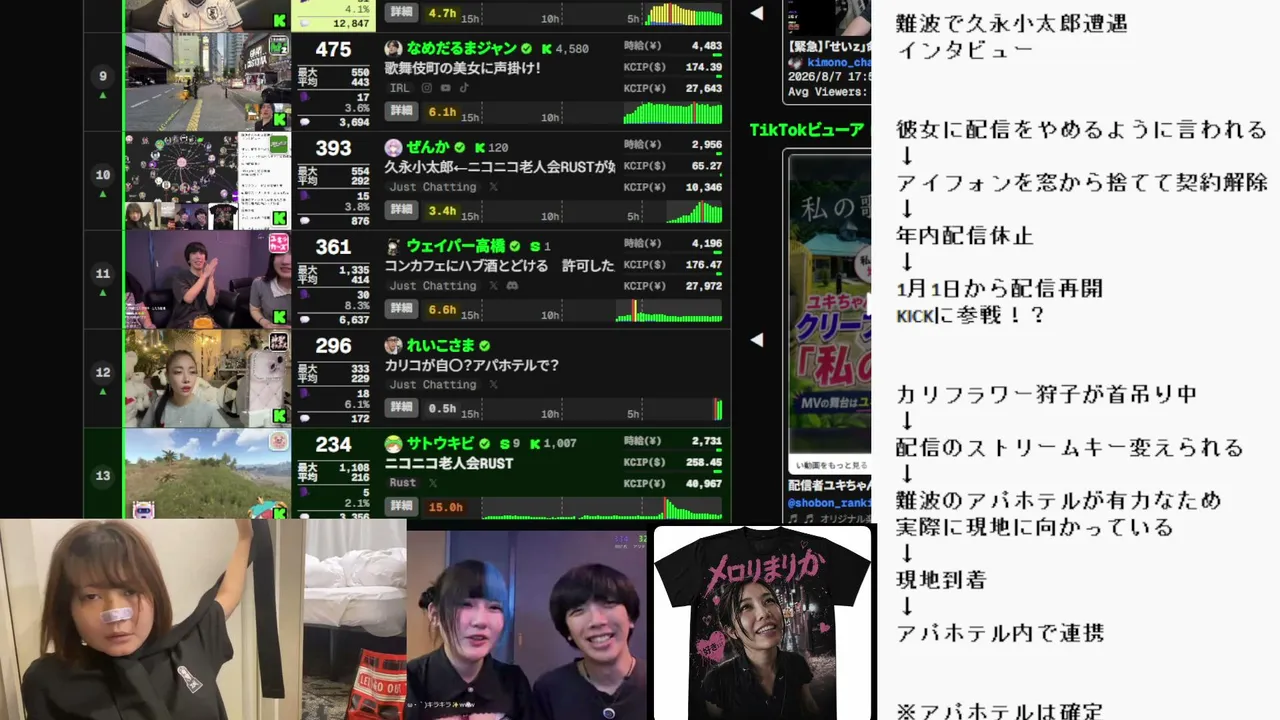
Task: Click the メロりまりか T-shirt image
Action: [763, 622]
